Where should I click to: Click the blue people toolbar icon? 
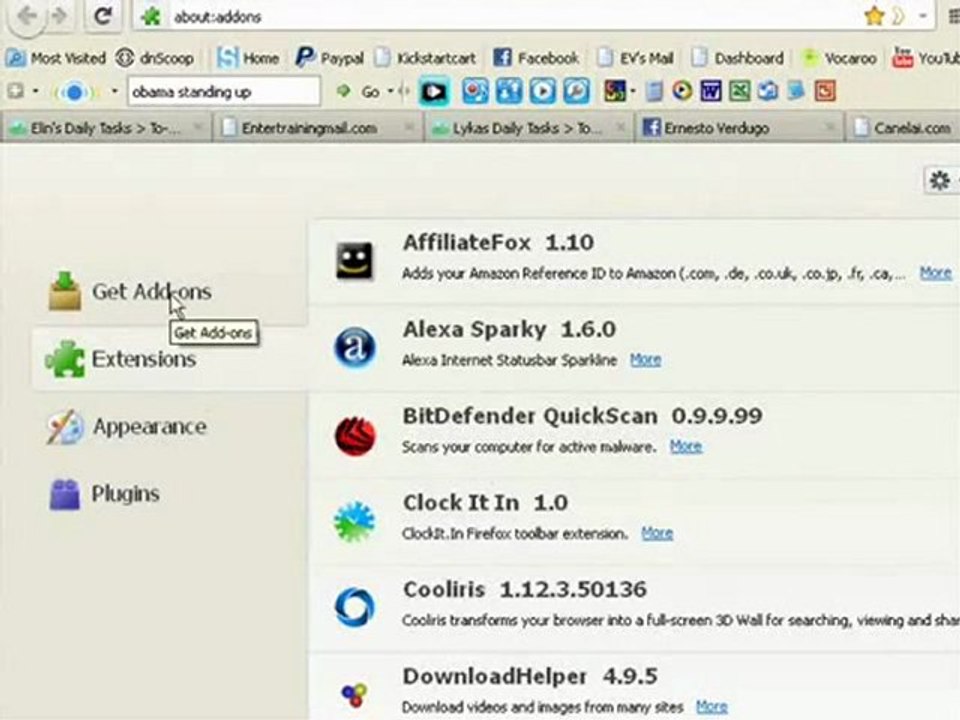coord(509,92)
